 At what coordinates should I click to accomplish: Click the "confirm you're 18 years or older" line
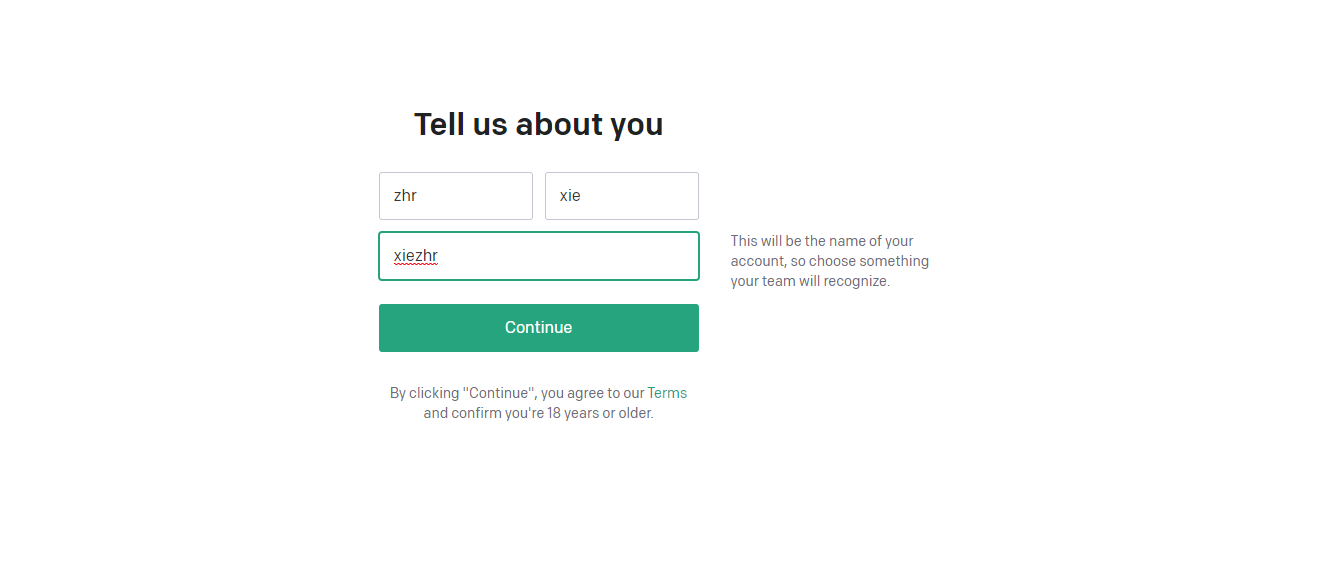[x=538, y=413]
